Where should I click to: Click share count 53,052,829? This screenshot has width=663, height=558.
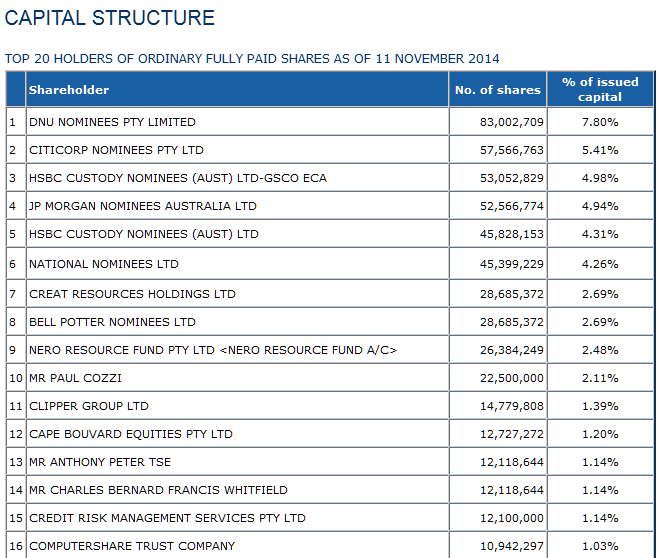pyautogui.click(x=512, y=178)
